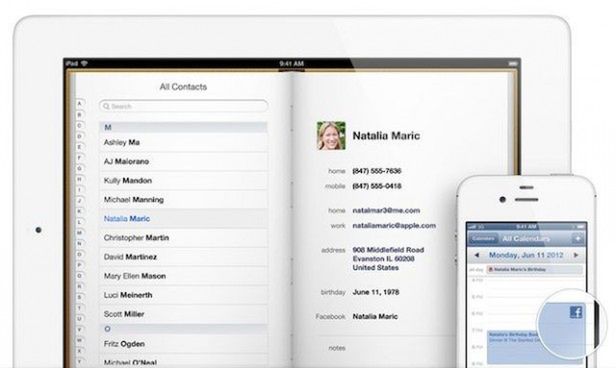Tap the iPad Wi-Fi status icon
This screenshot has height=368, width=616.
(x=84, y=63)
